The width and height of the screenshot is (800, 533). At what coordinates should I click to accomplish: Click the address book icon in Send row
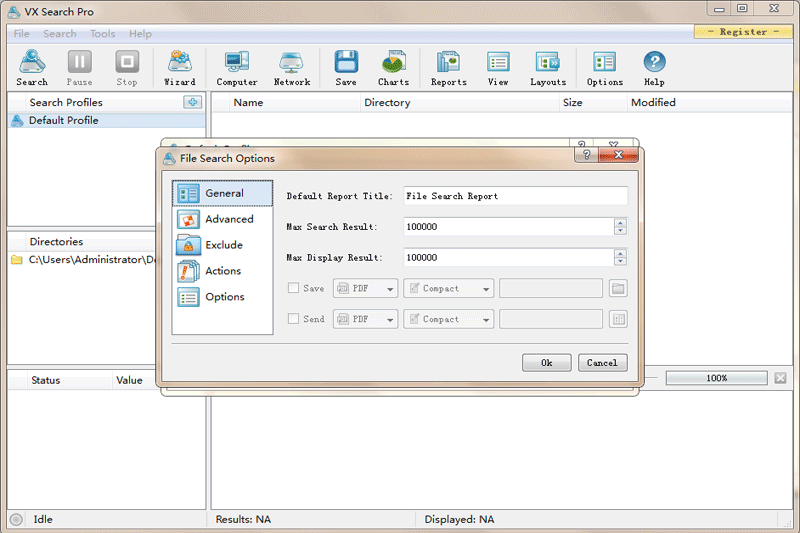(618, 319)
